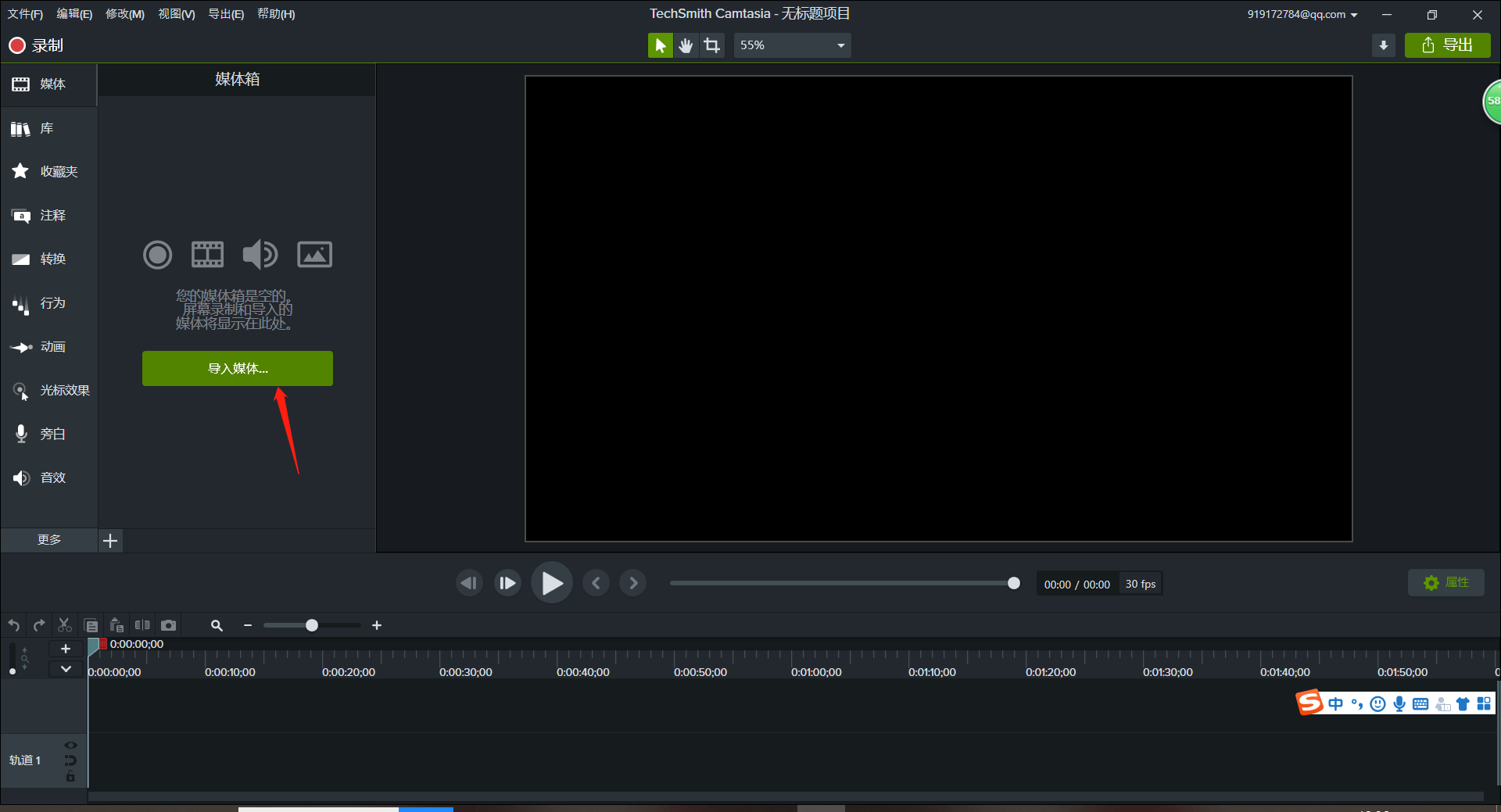Select the crop tool
Screen dimensions: 1501x812
711,45
